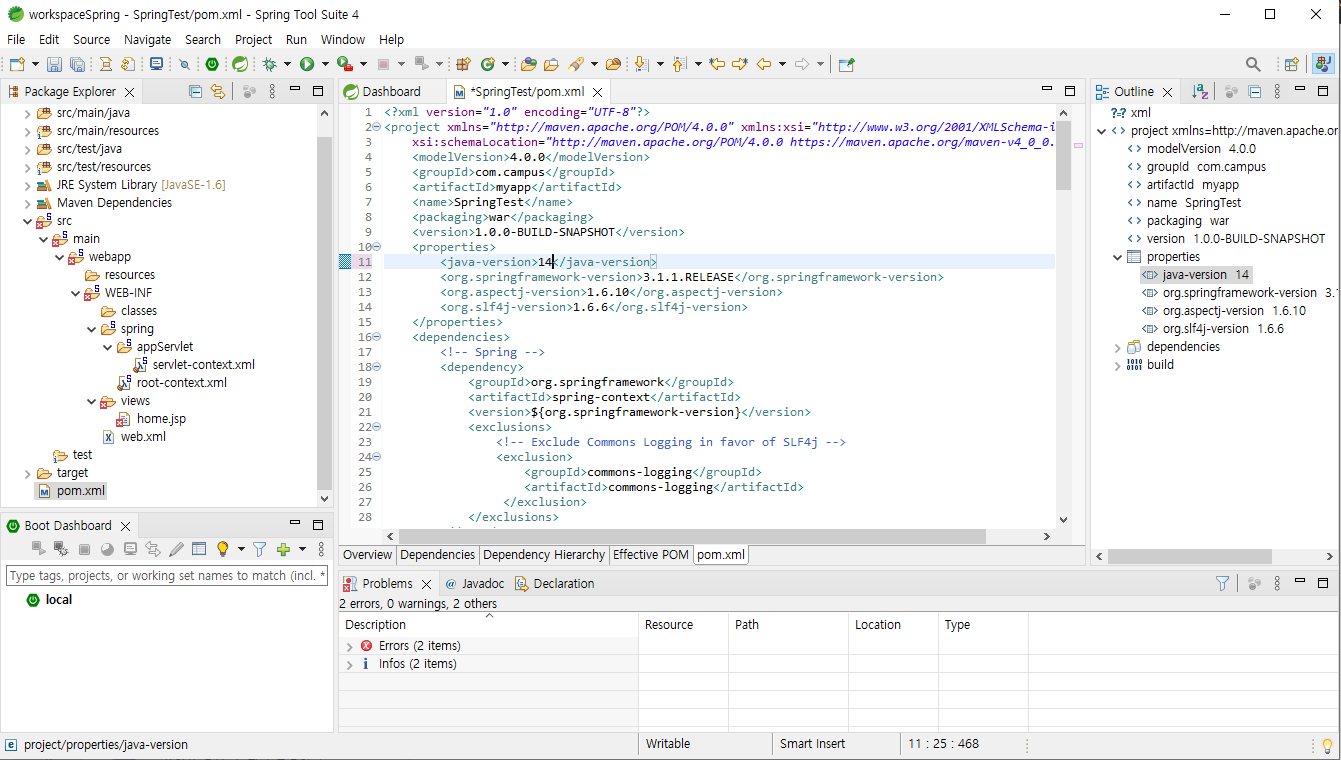Viewport: 1341px width, 760px height.
Task: Click the Pin Editor toolbar icon
Action: pos(847,64)
